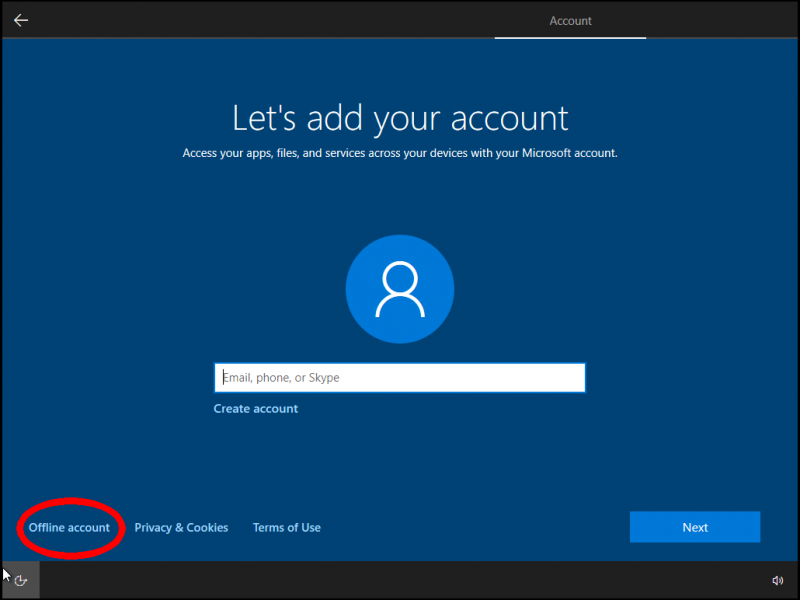Click the blue area between Terms of Use and Next
The image size is (800, 600).
point(475,528)
